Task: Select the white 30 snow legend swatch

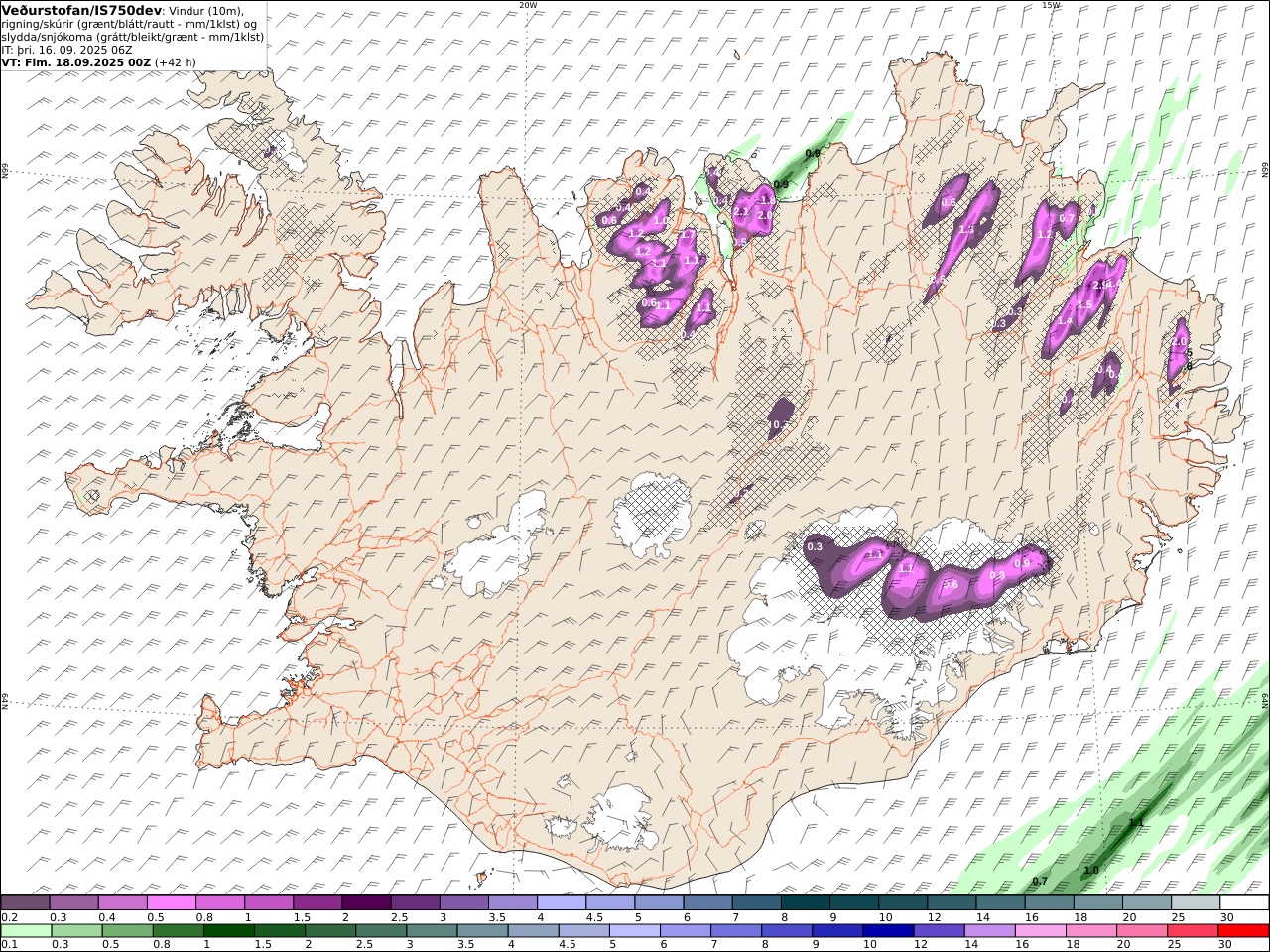Action: 1244,902
